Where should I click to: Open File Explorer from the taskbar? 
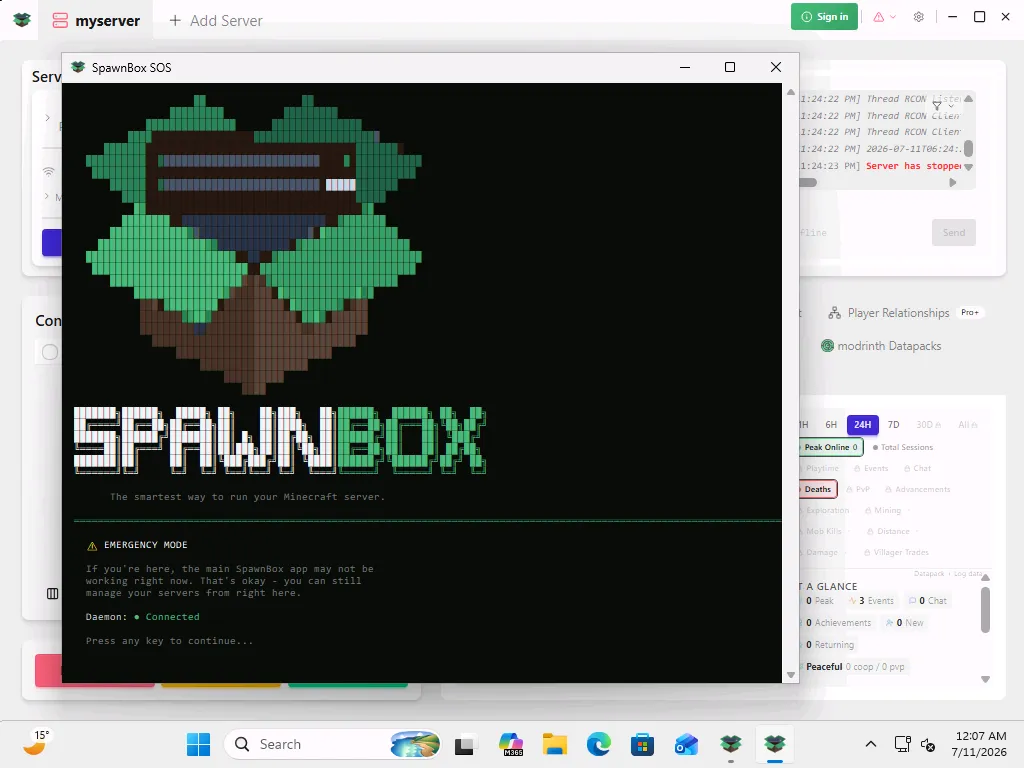click(554, 744)
